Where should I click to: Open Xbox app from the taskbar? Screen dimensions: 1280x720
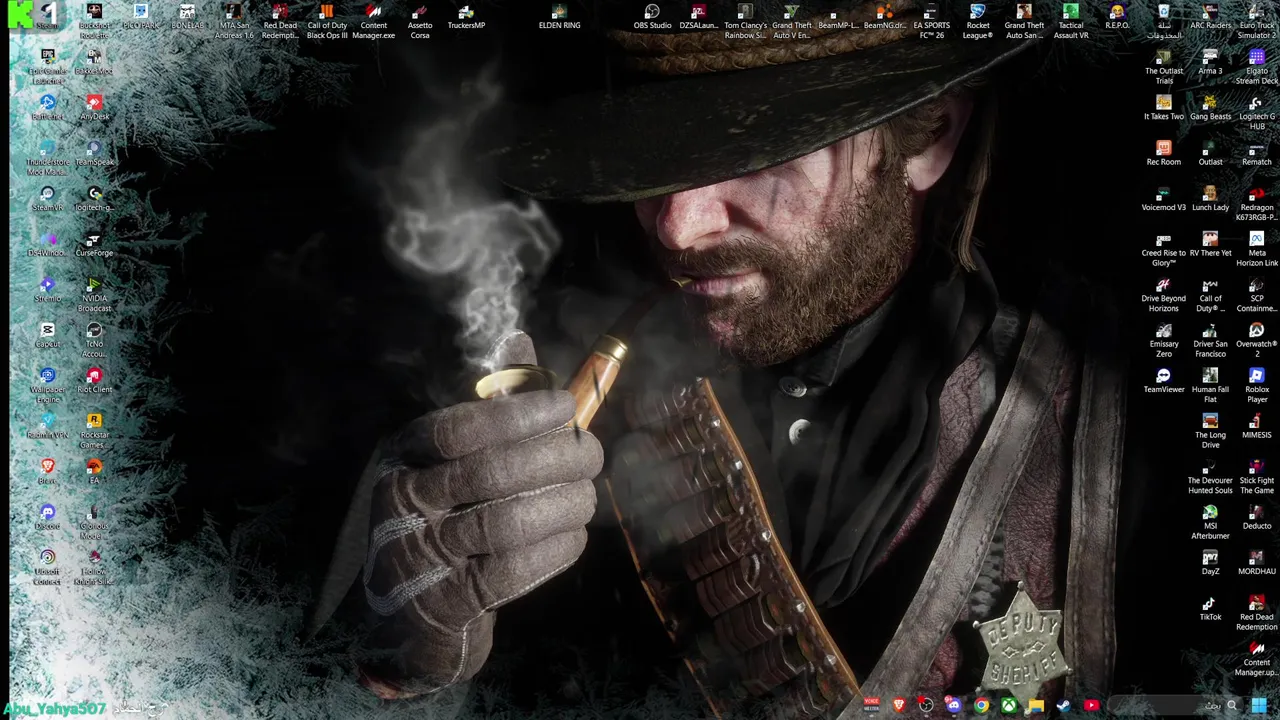(x=1009, y=706)
